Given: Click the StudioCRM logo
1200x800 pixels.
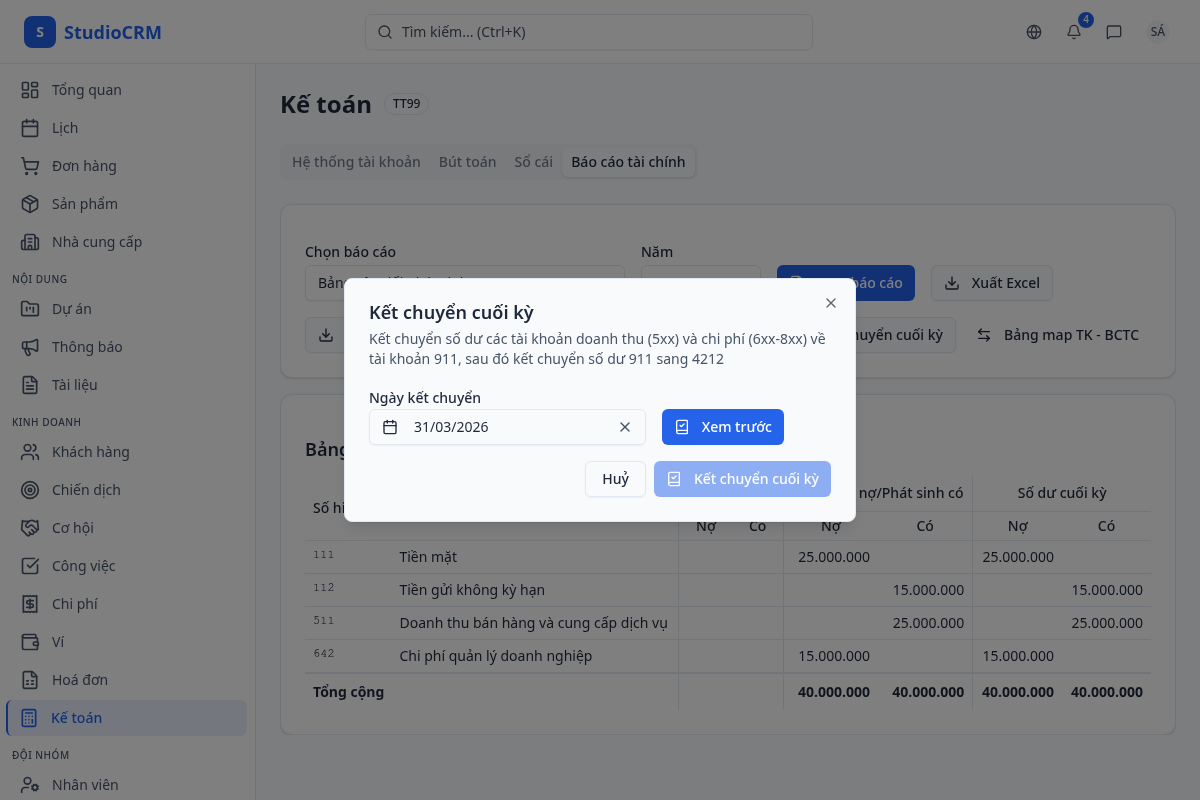Looking at the screenshot, I should [93, 32].
